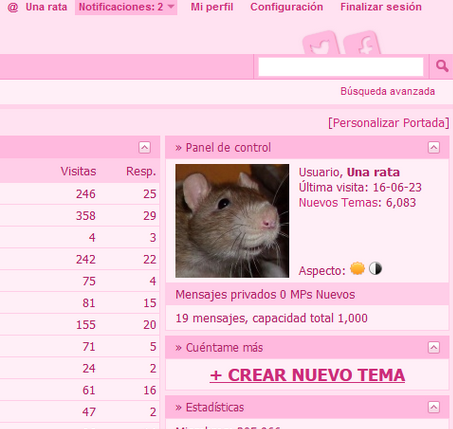Viewport: 453px width, 429px height.
Task: Collapse the Estadísticas box
Action: pyautogui.click(x=434, y=407)
